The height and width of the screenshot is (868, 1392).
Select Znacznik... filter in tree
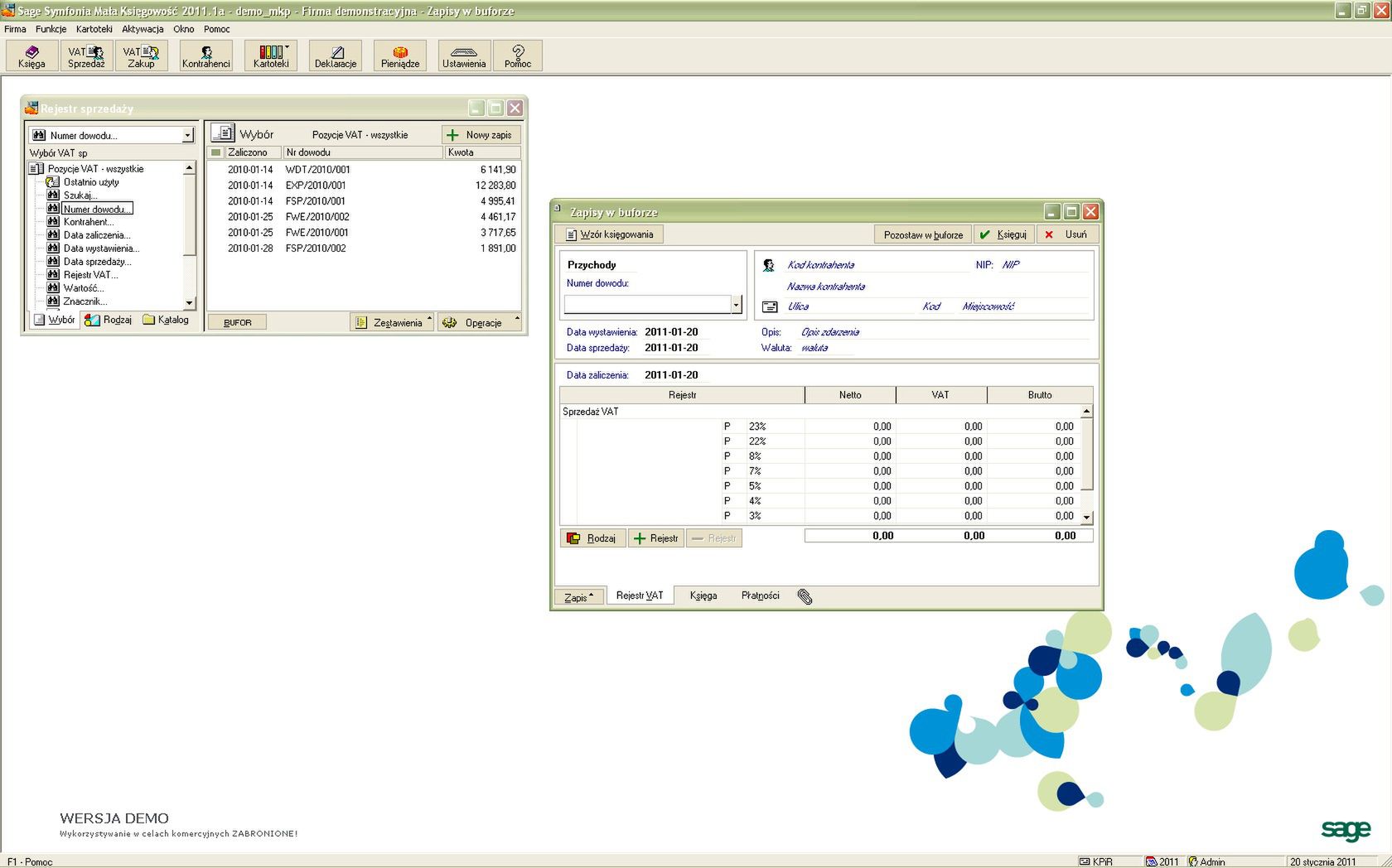pos(85,301)
